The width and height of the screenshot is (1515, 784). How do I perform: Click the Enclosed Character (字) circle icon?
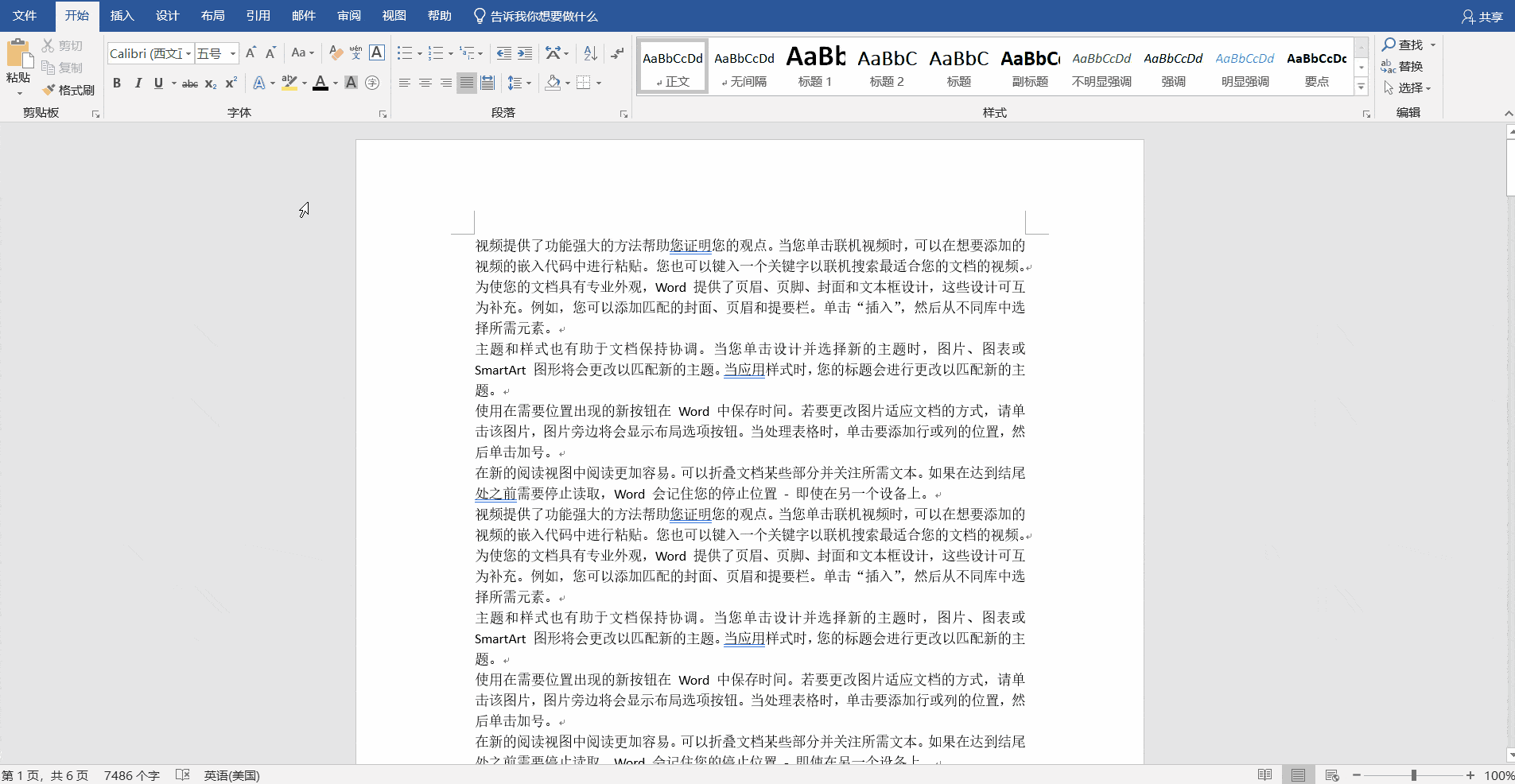pos(372,83)
